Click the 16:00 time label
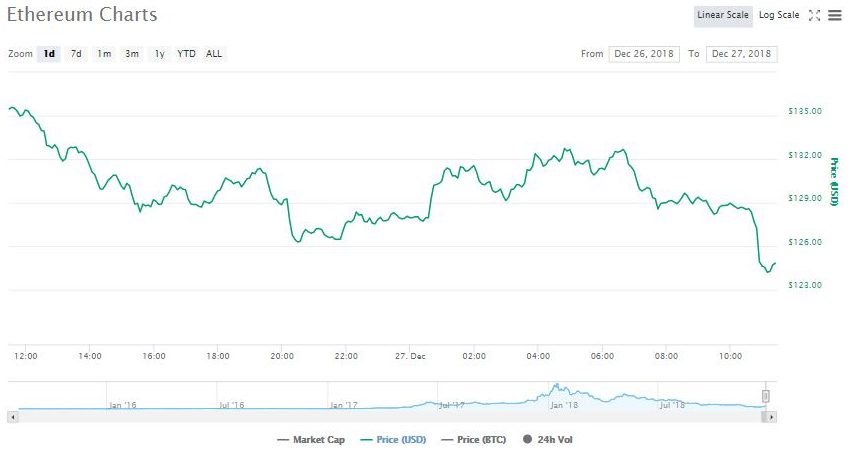 pos(154,356)
